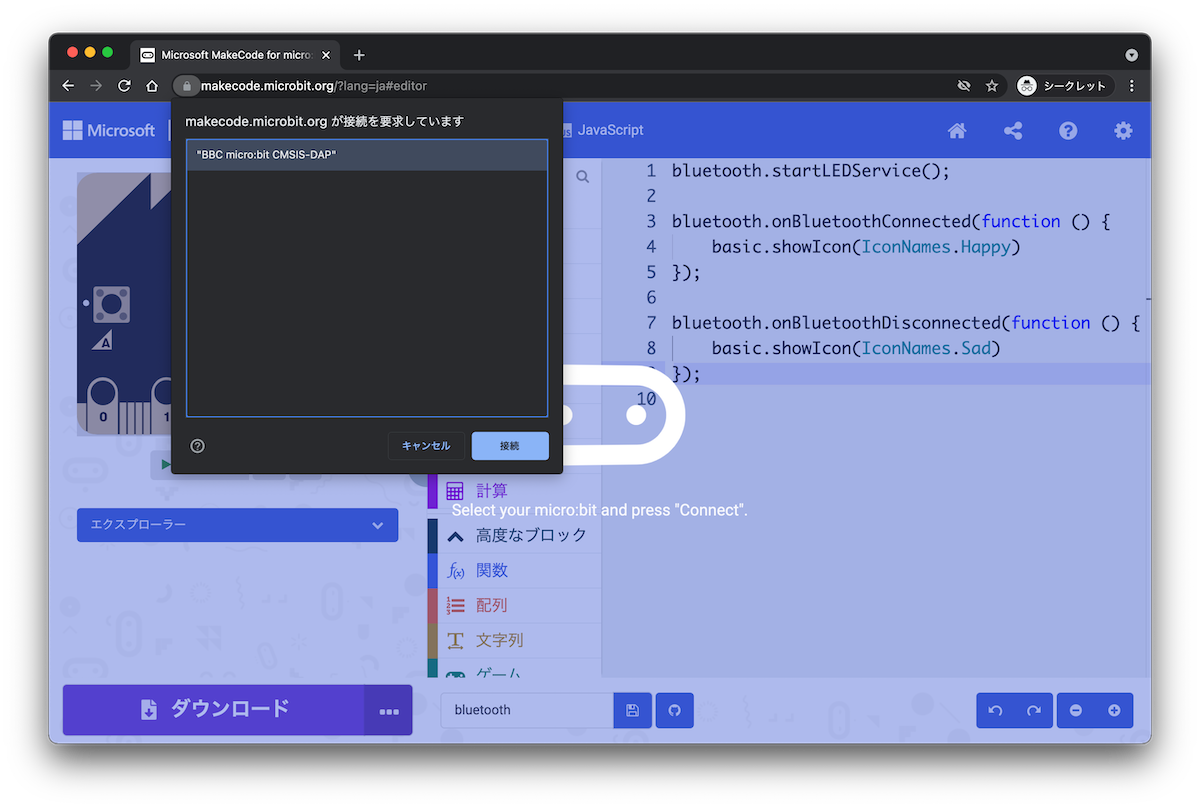Open download options three-dot button

coord(389,710)
